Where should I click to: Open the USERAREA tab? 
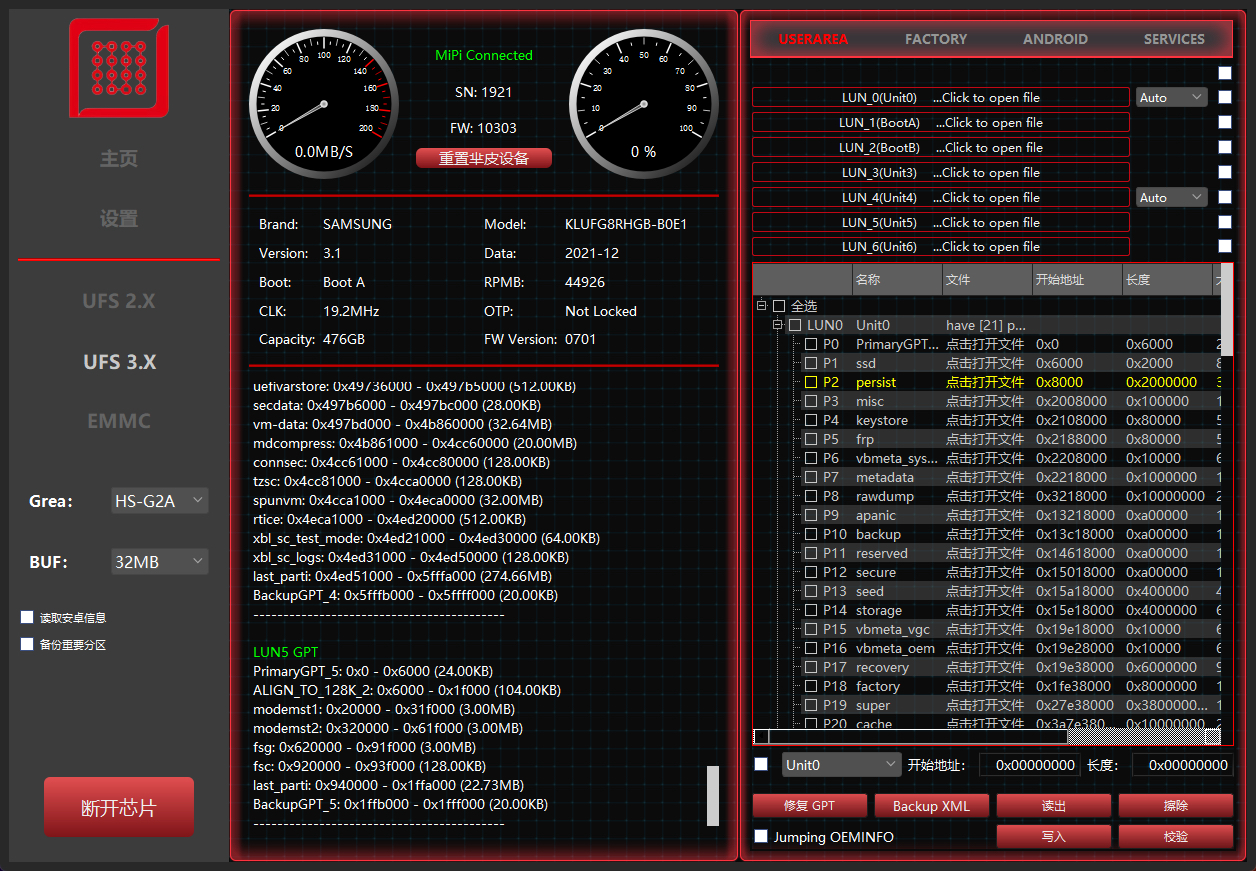click(813, 39)
